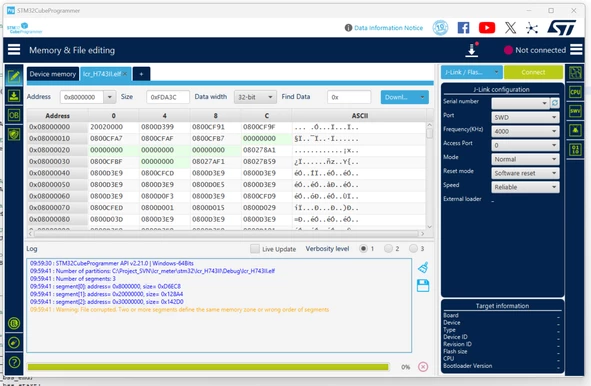Open the right-side hamburger menu next to Not connected
This screenshot has width=591, height=386.
(x=576, y=50)
